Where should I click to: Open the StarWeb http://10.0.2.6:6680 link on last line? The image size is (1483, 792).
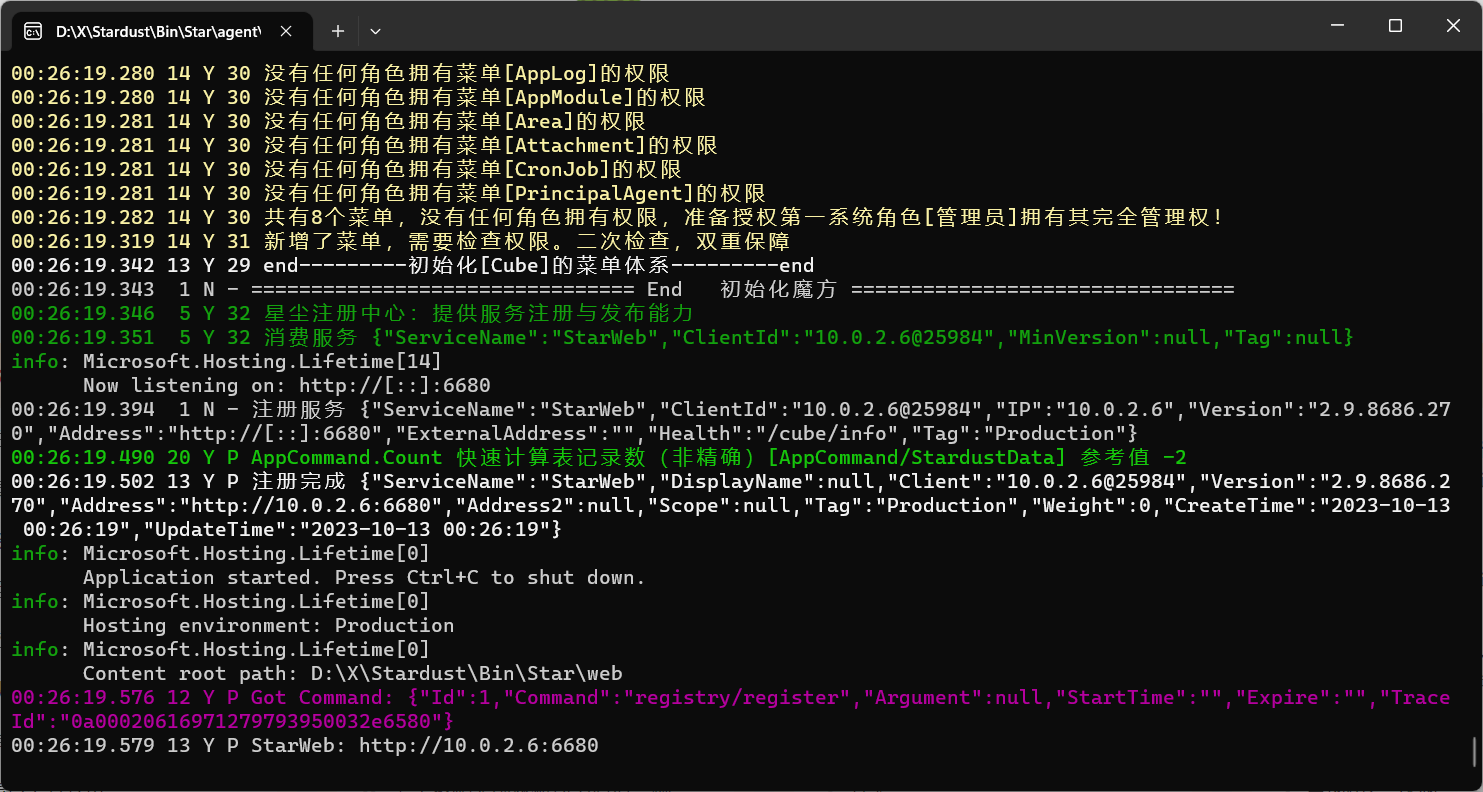478,746
